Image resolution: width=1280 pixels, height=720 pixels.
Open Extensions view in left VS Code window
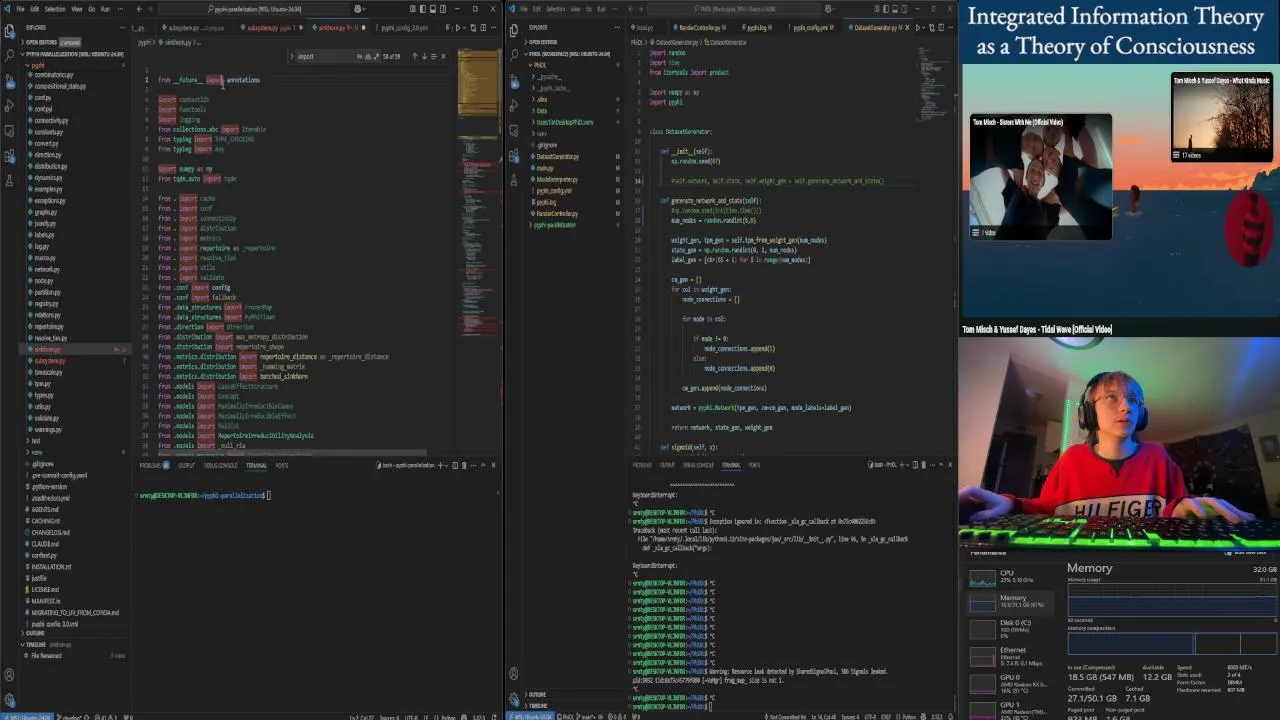[9, 156]
